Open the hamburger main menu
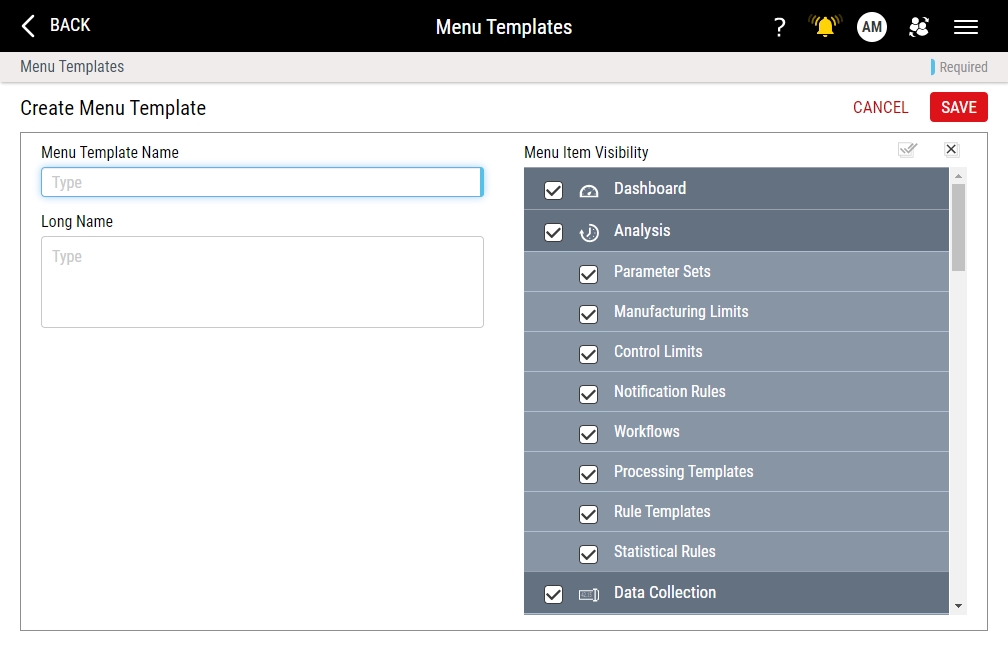Image resolution: width=1008 pixels, height=648 pixels. coord(965,27)
